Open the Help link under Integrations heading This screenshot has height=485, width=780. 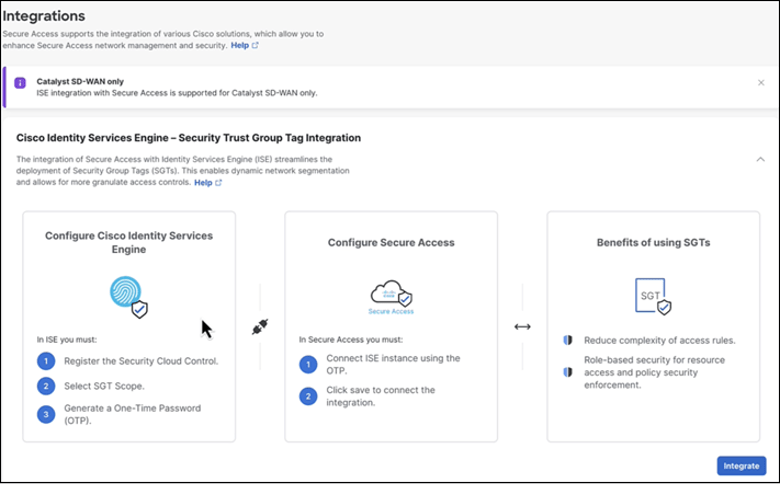244,45
